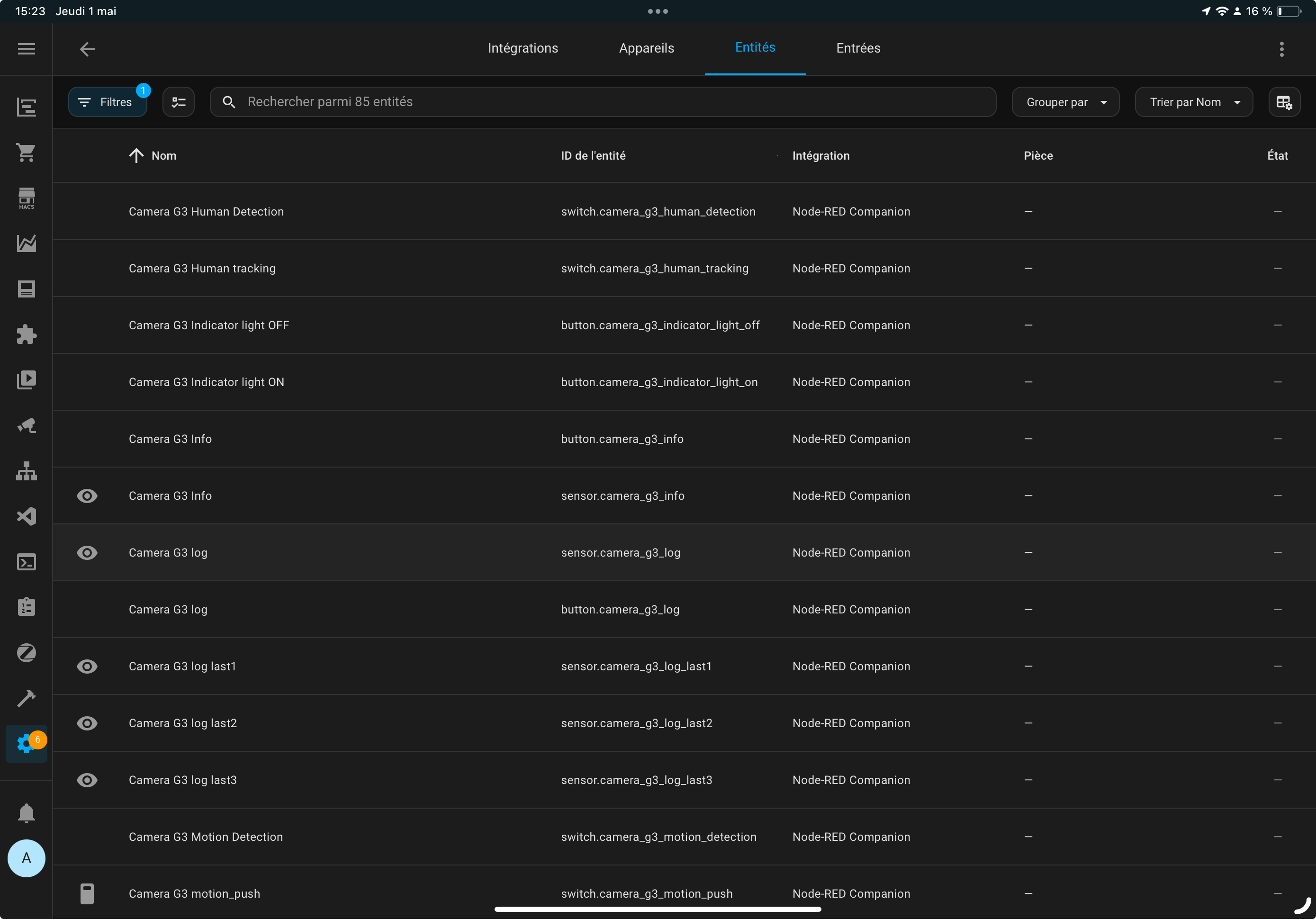This screenshot has width=1316, height=919.
Task: Switch to the Appareils tab
Action: coord(647,48)
